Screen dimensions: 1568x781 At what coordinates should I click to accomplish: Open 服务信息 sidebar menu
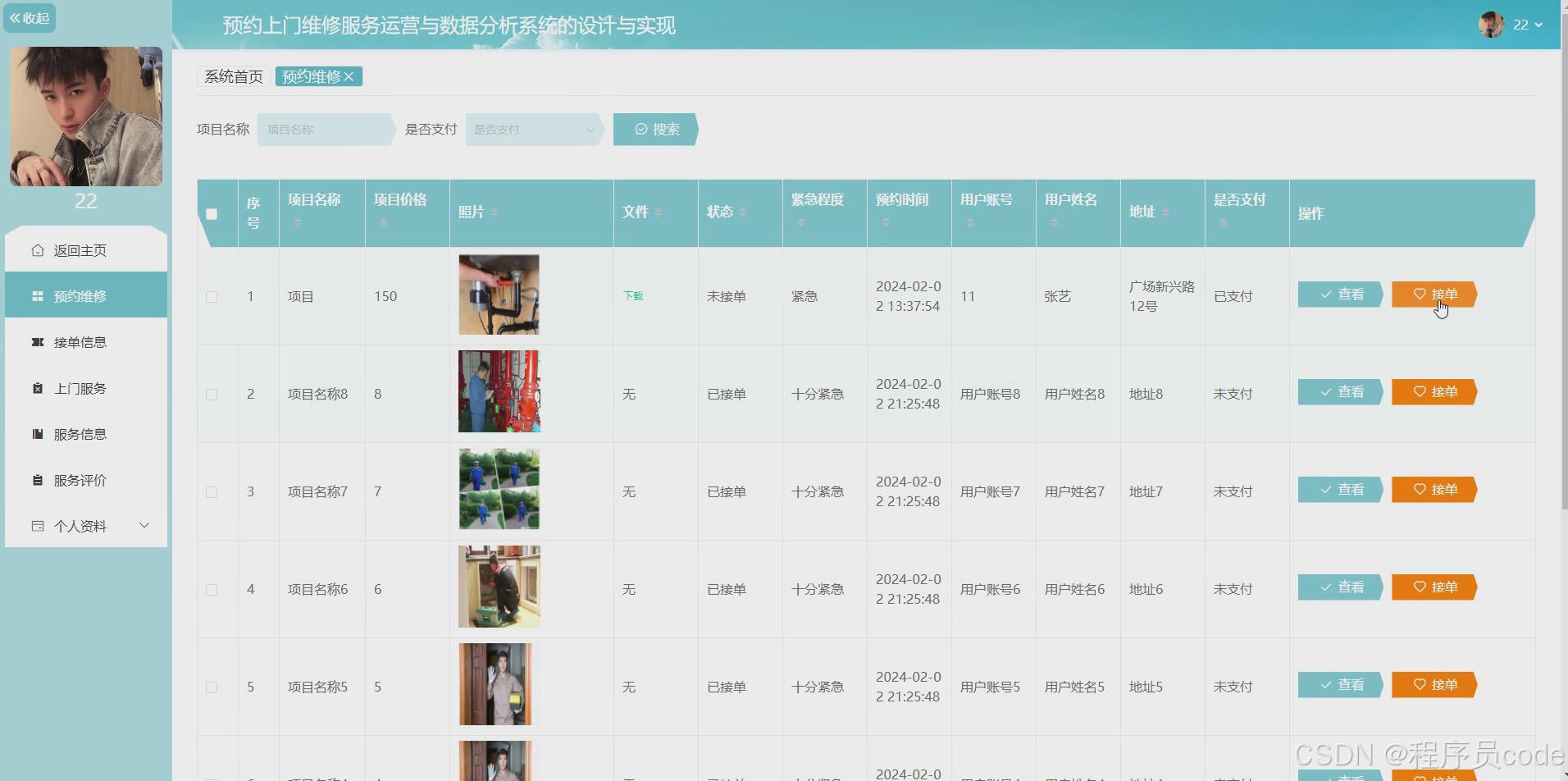(86, 434)
